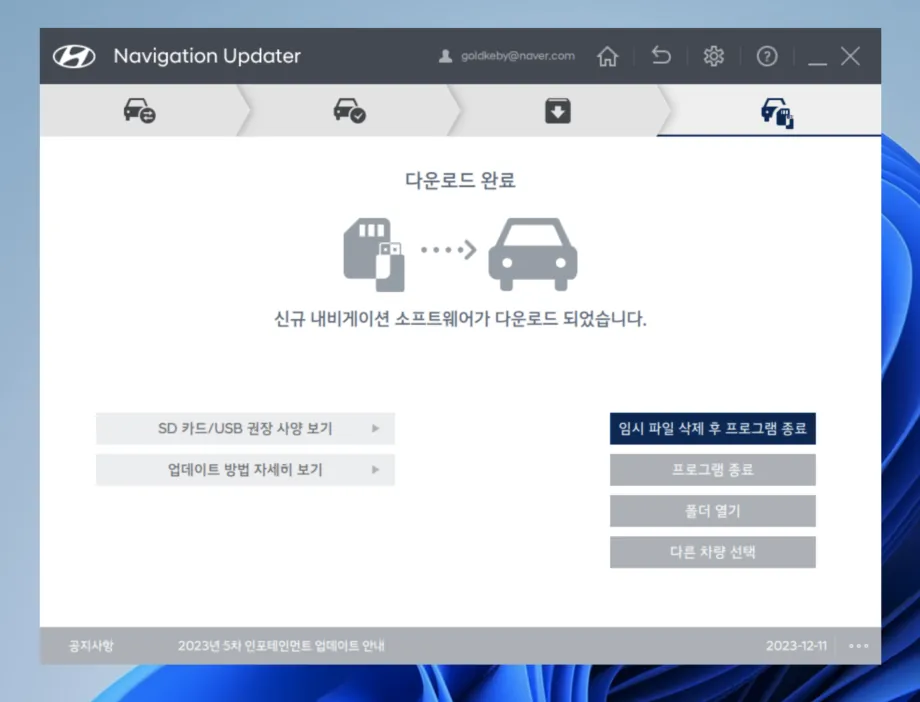Click the 프로그램 종료 button
This screenshot has height=702, width=920.
pos(713,469)
